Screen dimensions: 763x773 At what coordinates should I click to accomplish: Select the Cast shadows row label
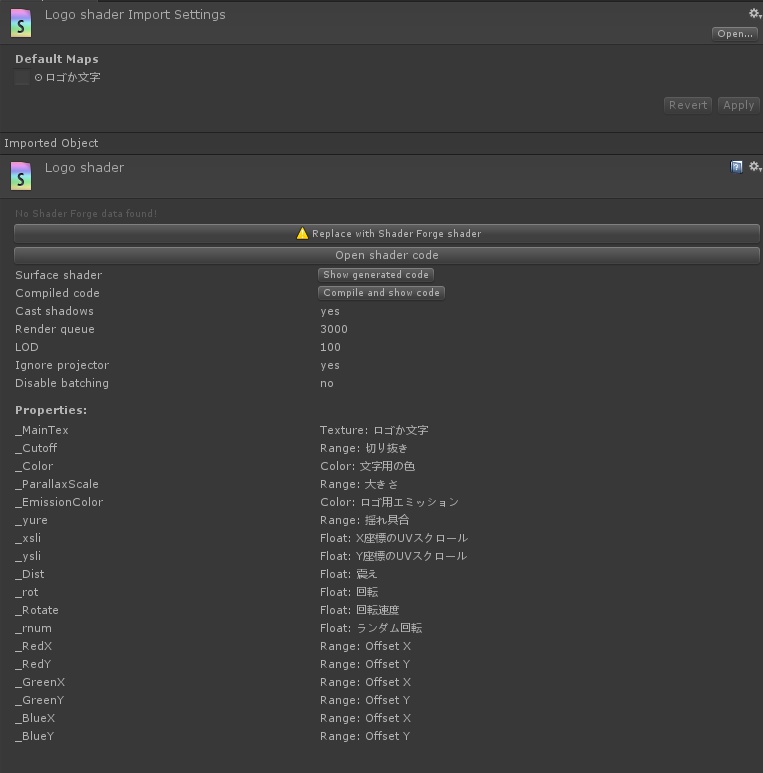click(54, 311)
